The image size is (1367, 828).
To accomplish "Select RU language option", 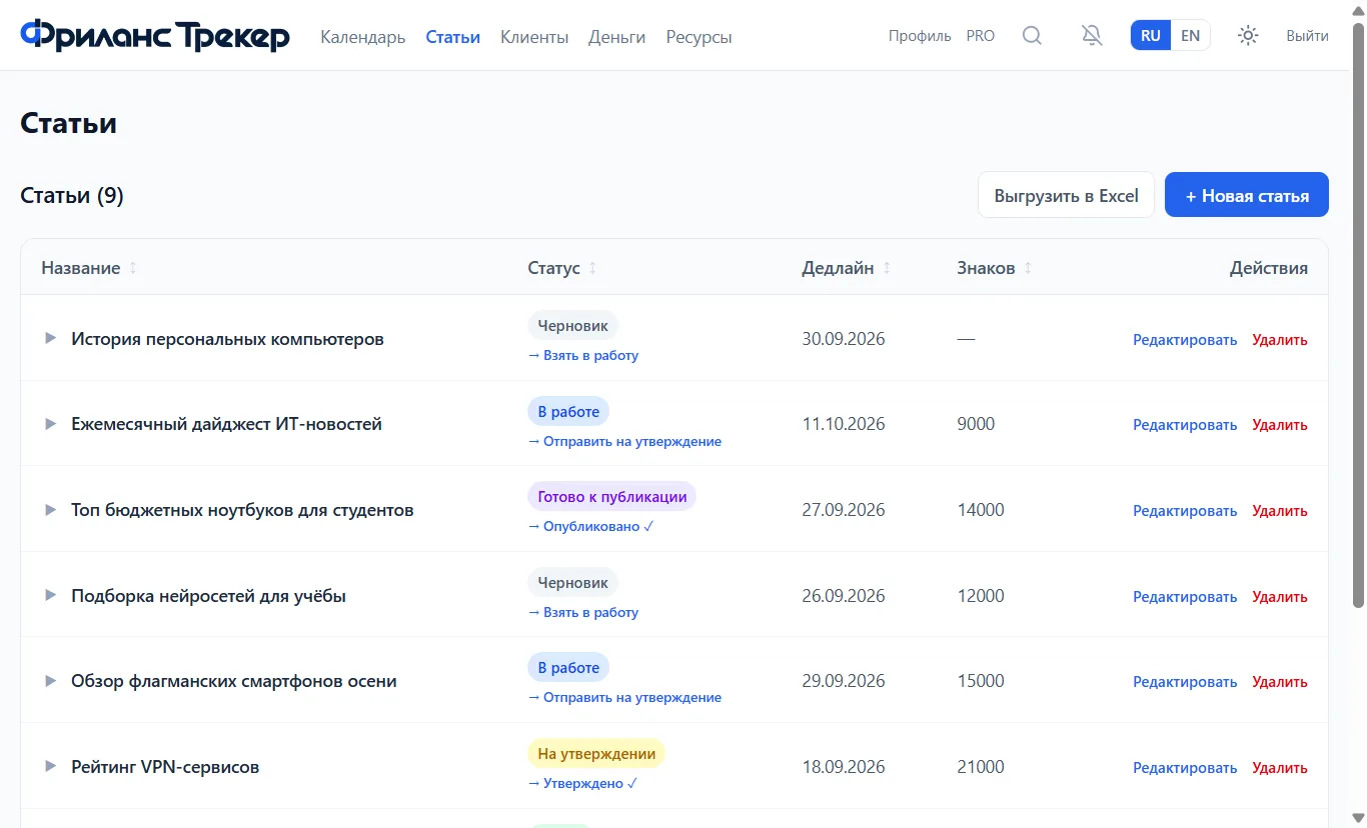I will click(x=1151, y=36).
